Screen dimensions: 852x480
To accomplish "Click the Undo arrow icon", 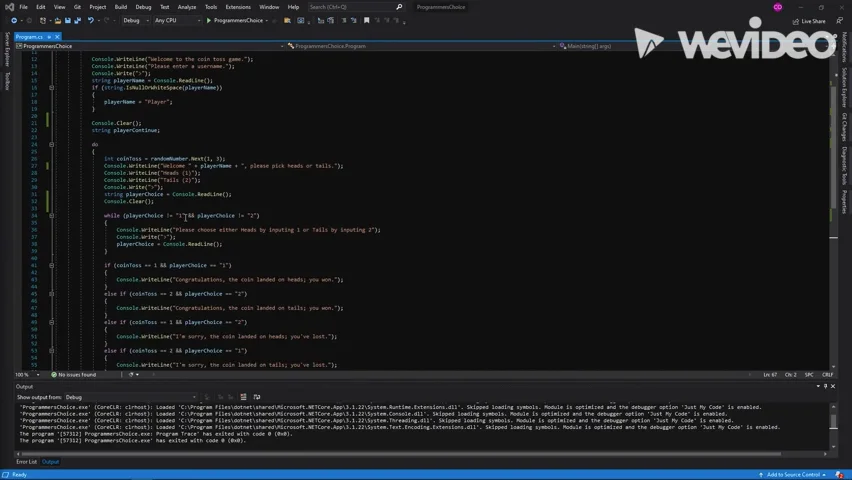I will 91,21.
